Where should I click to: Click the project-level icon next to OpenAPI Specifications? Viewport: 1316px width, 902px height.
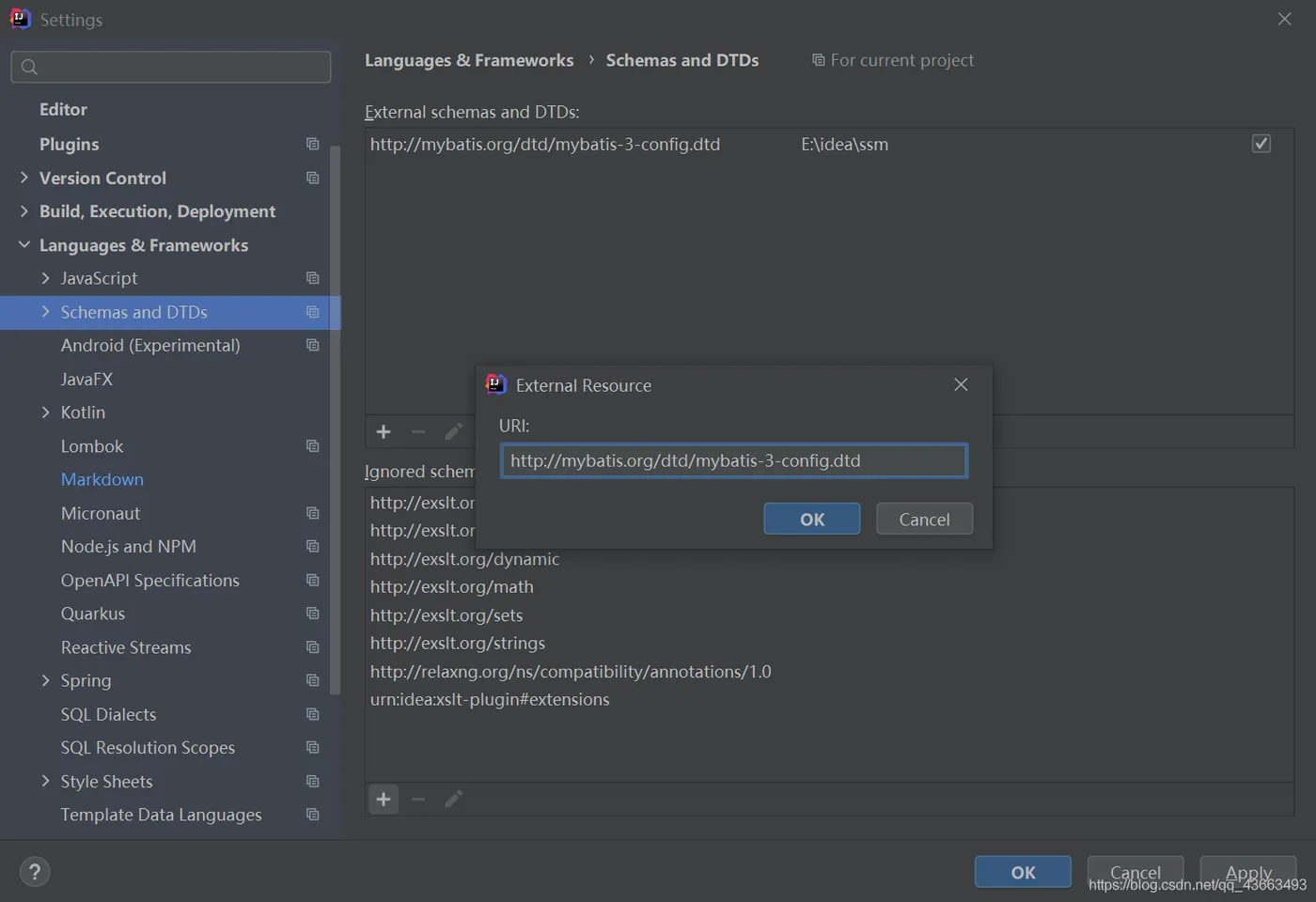point(313,581)
